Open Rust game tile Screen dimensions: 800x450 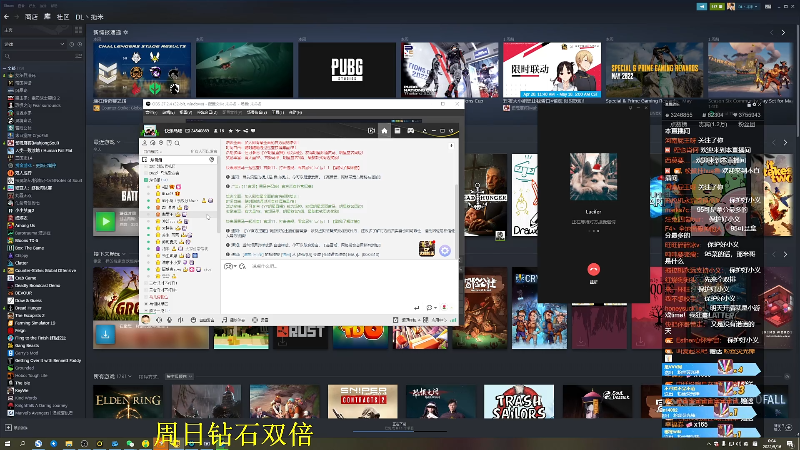301,338
